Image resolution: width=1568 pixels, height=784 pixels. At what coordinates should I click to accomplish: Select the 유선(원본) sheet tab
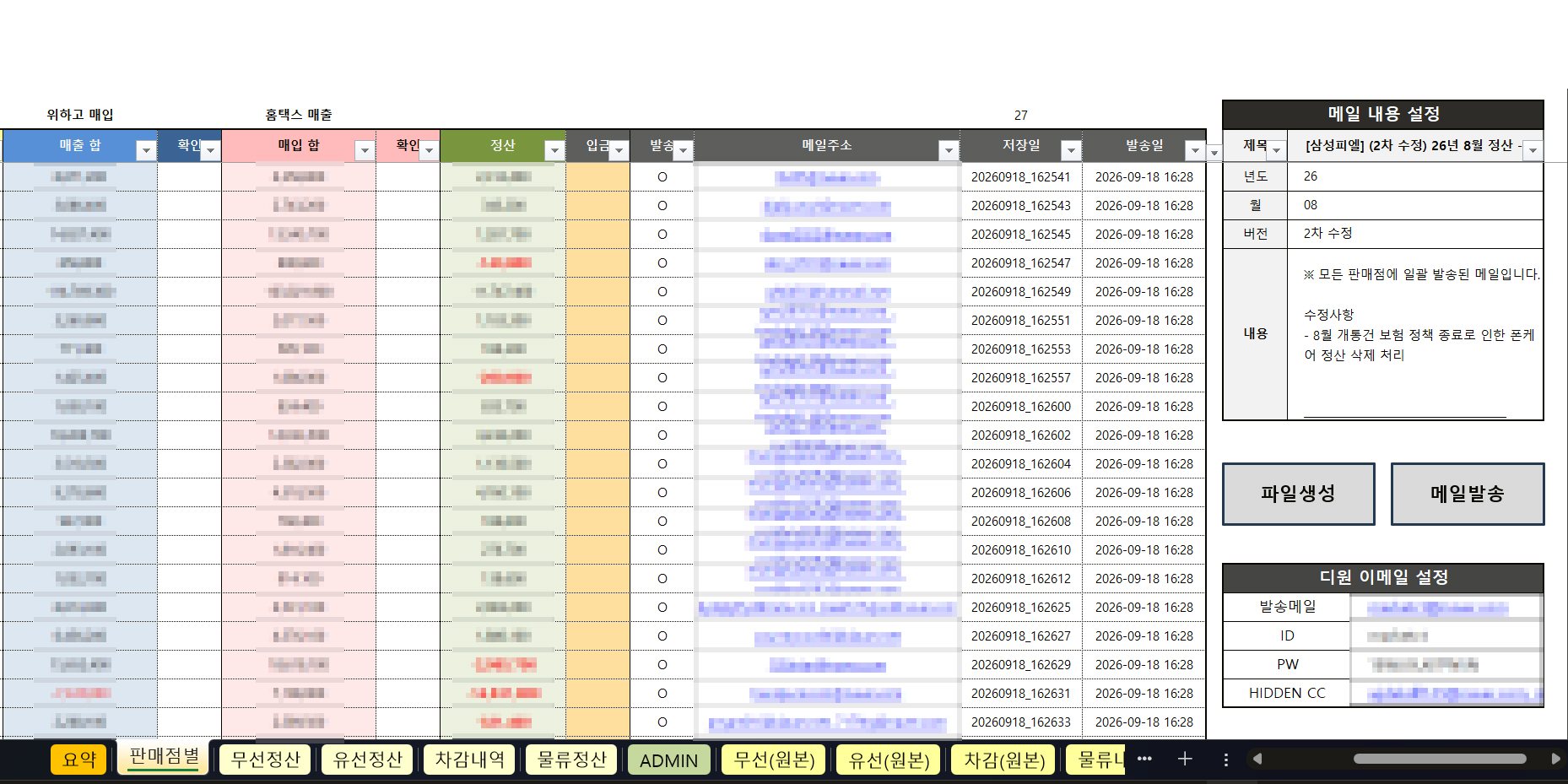point(889,760)
